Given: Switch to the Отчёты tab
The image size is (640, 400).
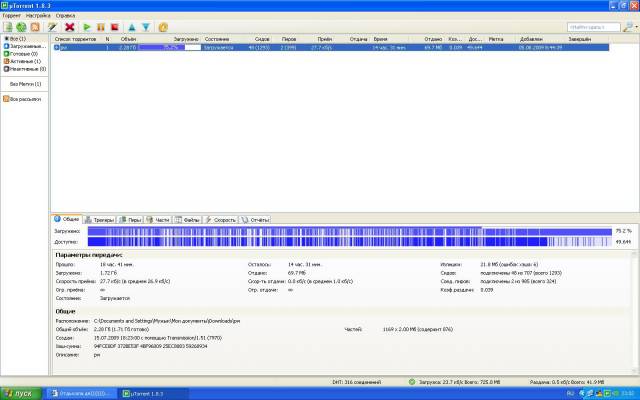Looking at the screenshot, I should coord(255,220).
